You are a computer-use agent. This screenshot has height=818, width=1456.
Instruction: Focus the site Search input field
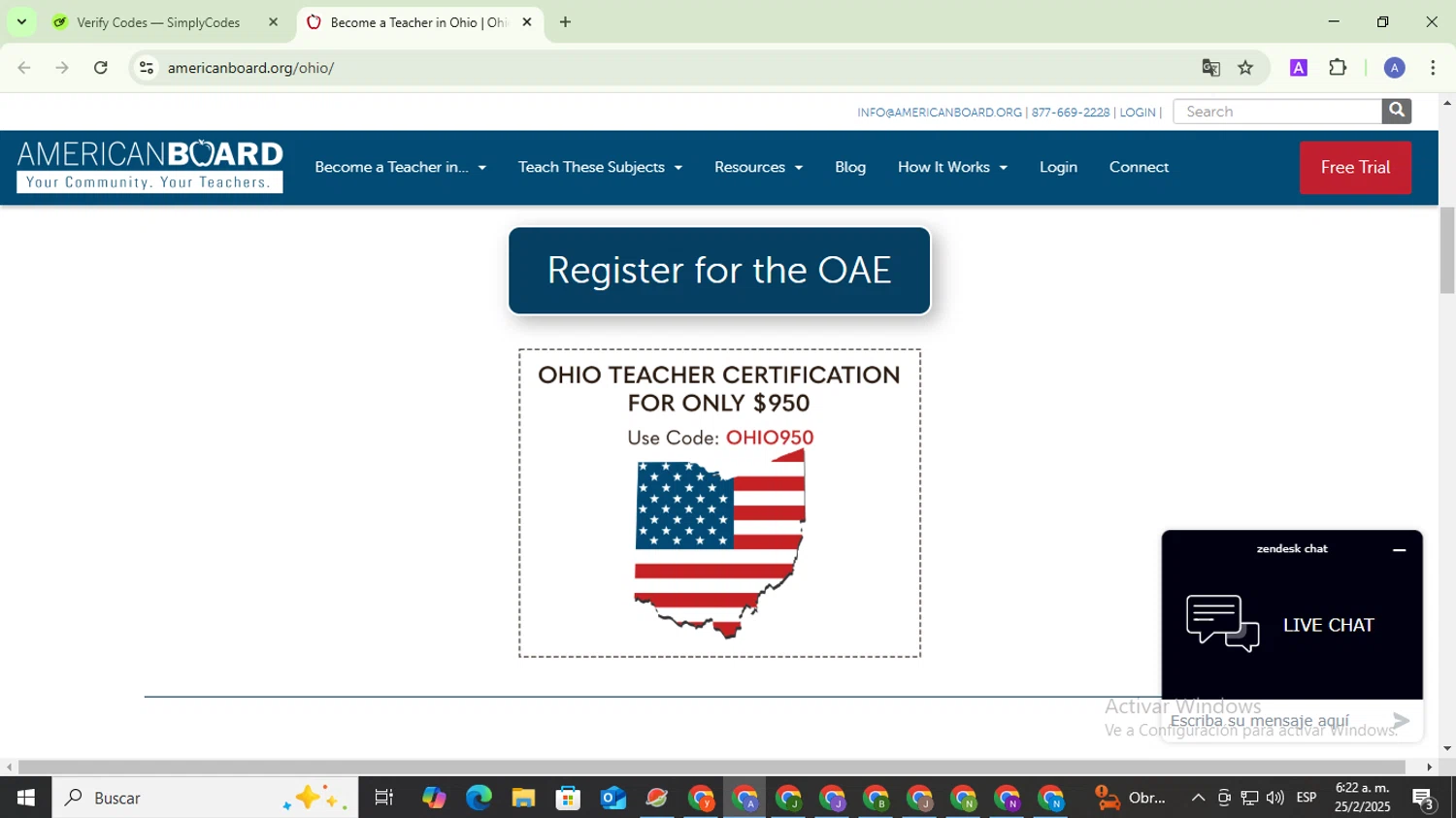pos(1277,112)
